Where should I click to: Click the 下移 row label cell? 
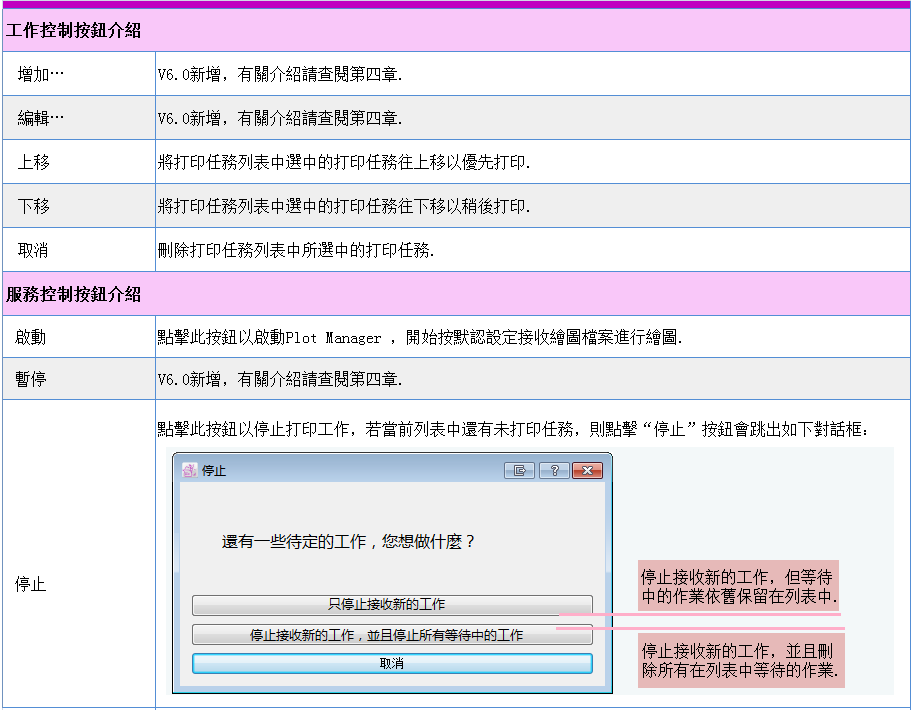click(33, 206)
